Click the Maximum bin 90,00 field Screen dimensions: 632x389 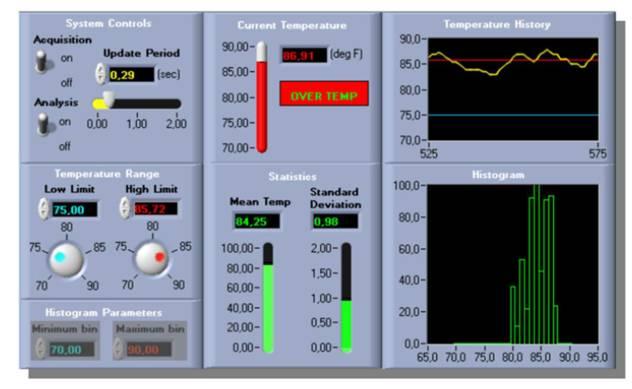point(148,349)
